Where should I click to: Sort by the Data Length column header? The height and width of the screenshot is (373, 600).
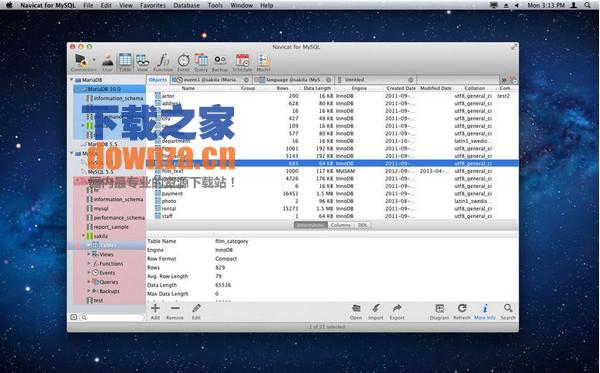317,88
